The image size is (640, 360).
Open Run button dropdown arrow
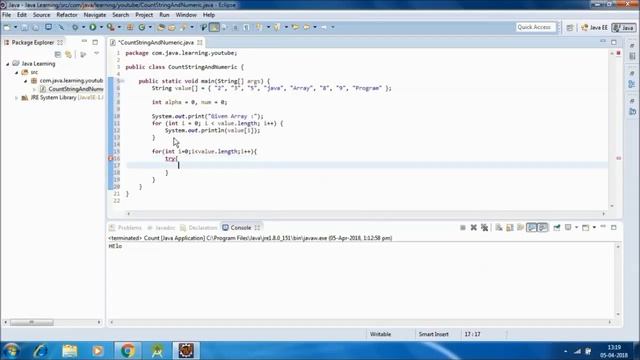[x=101, y=27]
